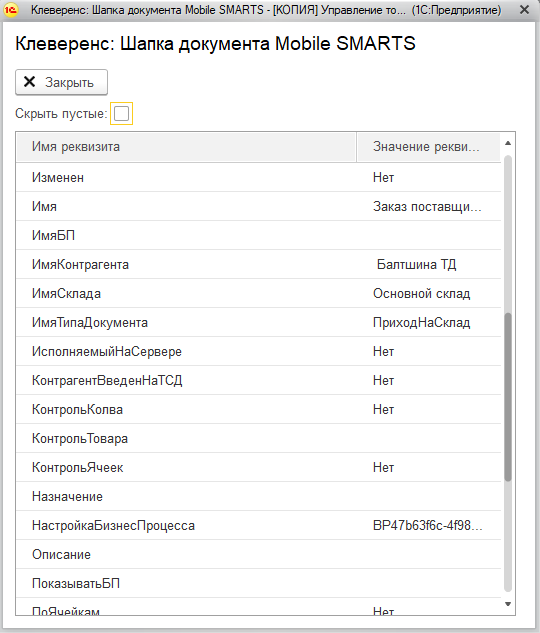Image resolution: width=540 pixels, height=633 pixels.
Task: Select the КонтрольКолва row
Action: 258,410
